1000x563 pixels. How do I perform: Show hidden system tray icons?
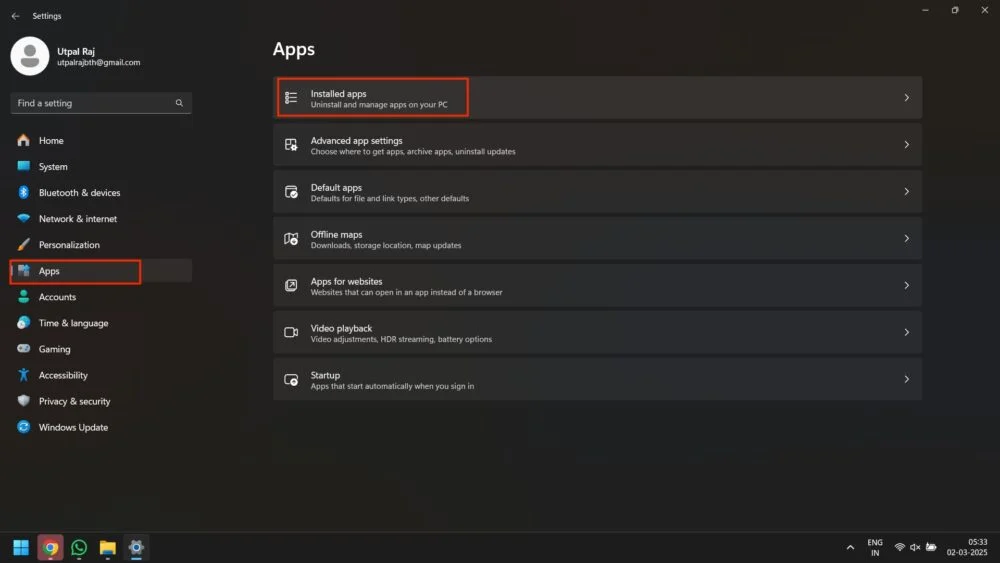click(850, 547)
